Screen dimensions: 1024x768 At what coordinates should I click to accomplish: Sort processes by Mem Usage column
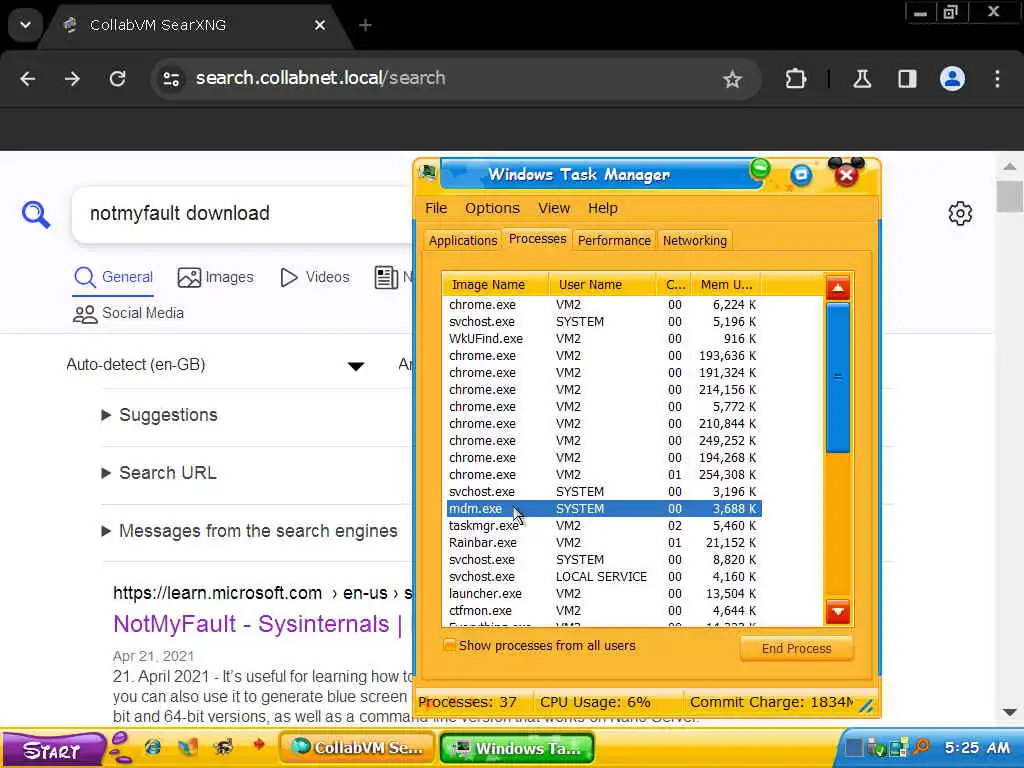click(x=726, y=285)
